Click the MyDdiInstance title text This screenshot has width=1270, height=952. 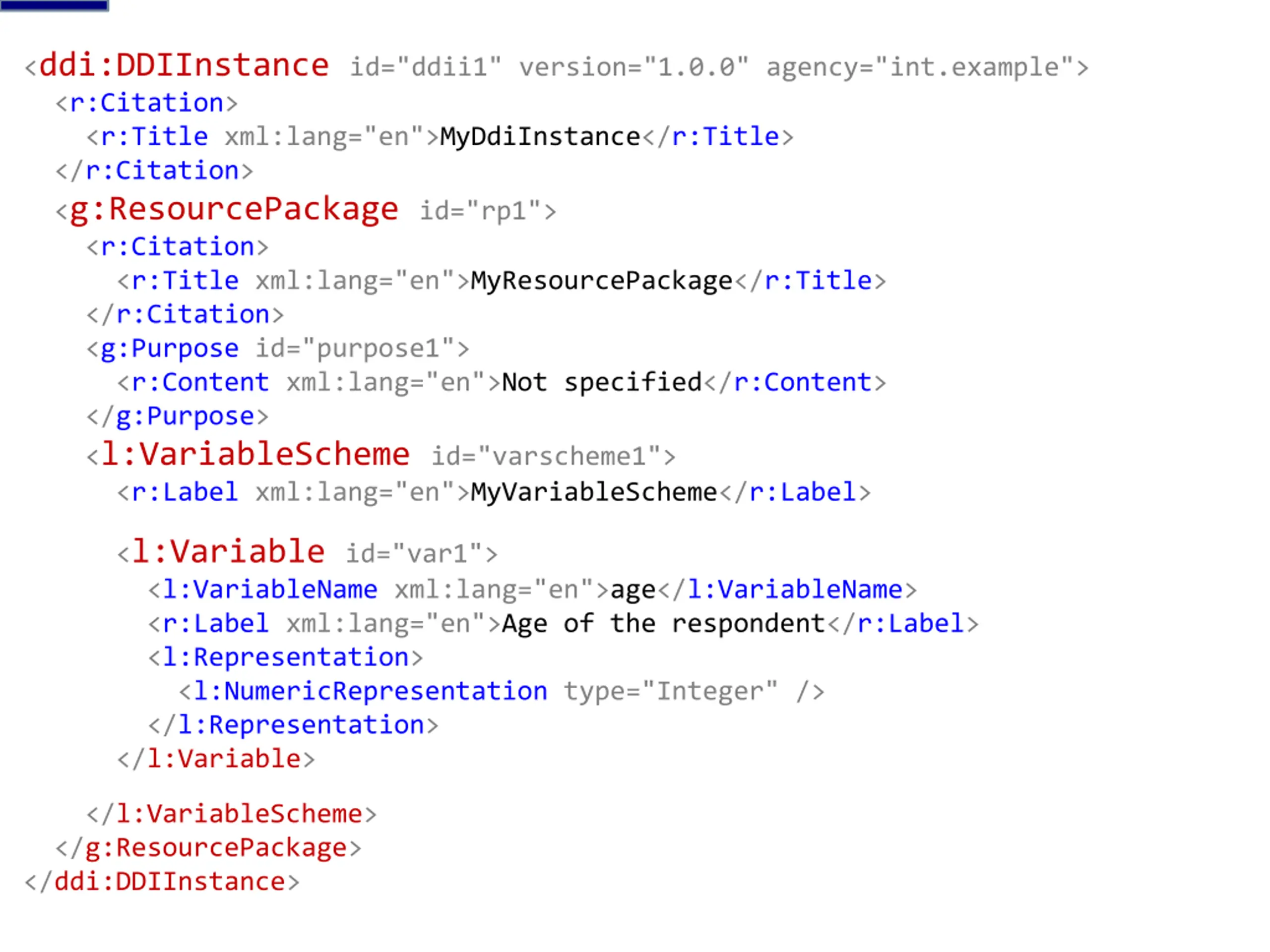pos(540,137)
